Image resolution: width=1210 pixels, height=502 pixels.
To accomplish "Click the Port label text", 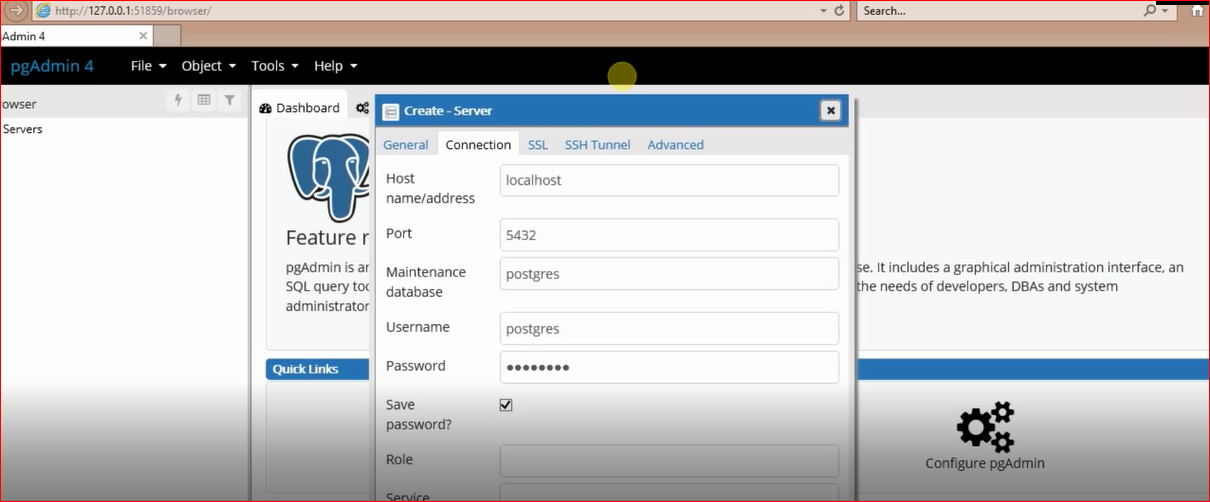I will pos(399,233).
